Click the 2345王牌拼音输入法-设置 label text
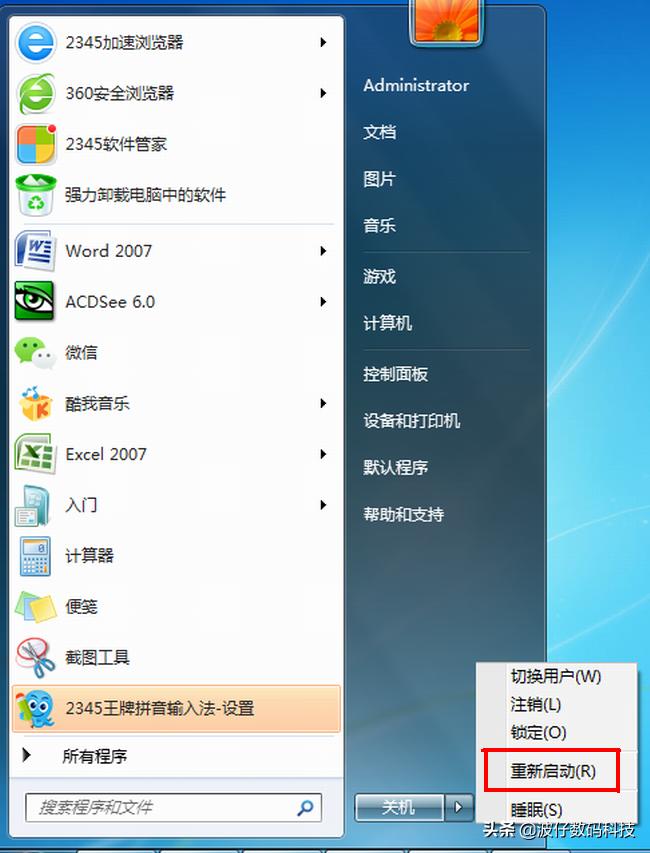Viewport: 650px width, 853px height. 159,708
